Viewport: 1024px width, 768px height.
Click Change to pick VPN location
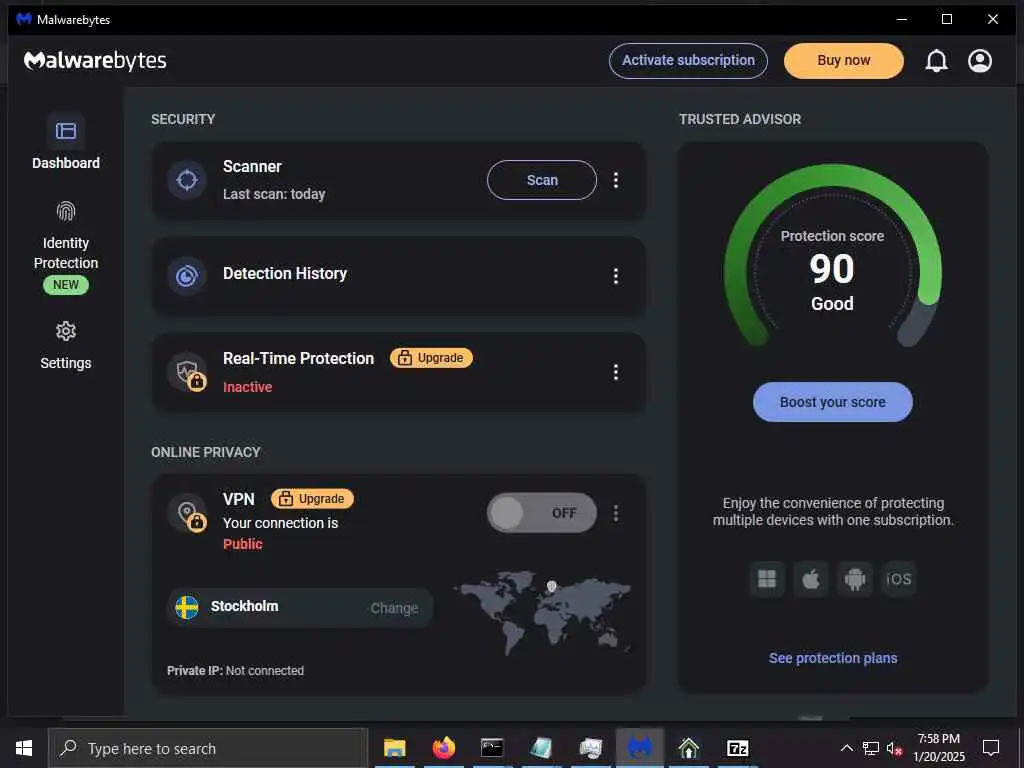tap(394, 608)
